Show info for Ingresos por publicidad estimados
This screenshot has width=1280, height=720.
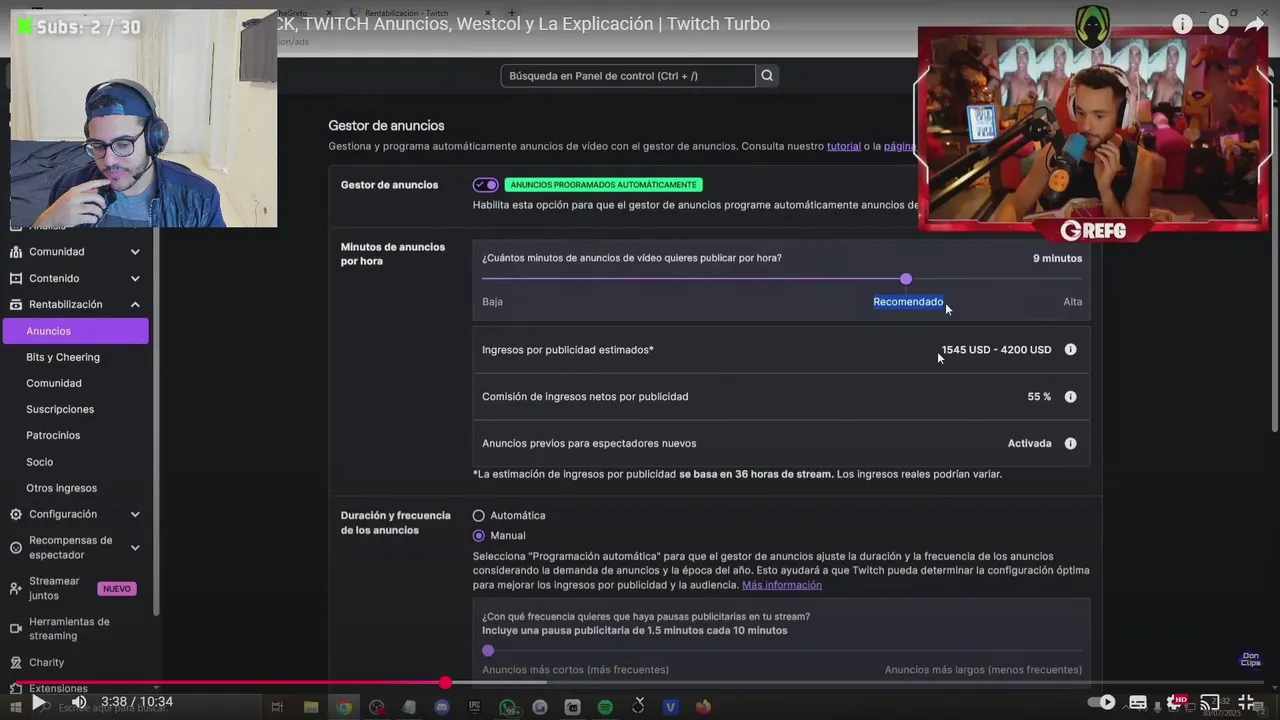1070,350
